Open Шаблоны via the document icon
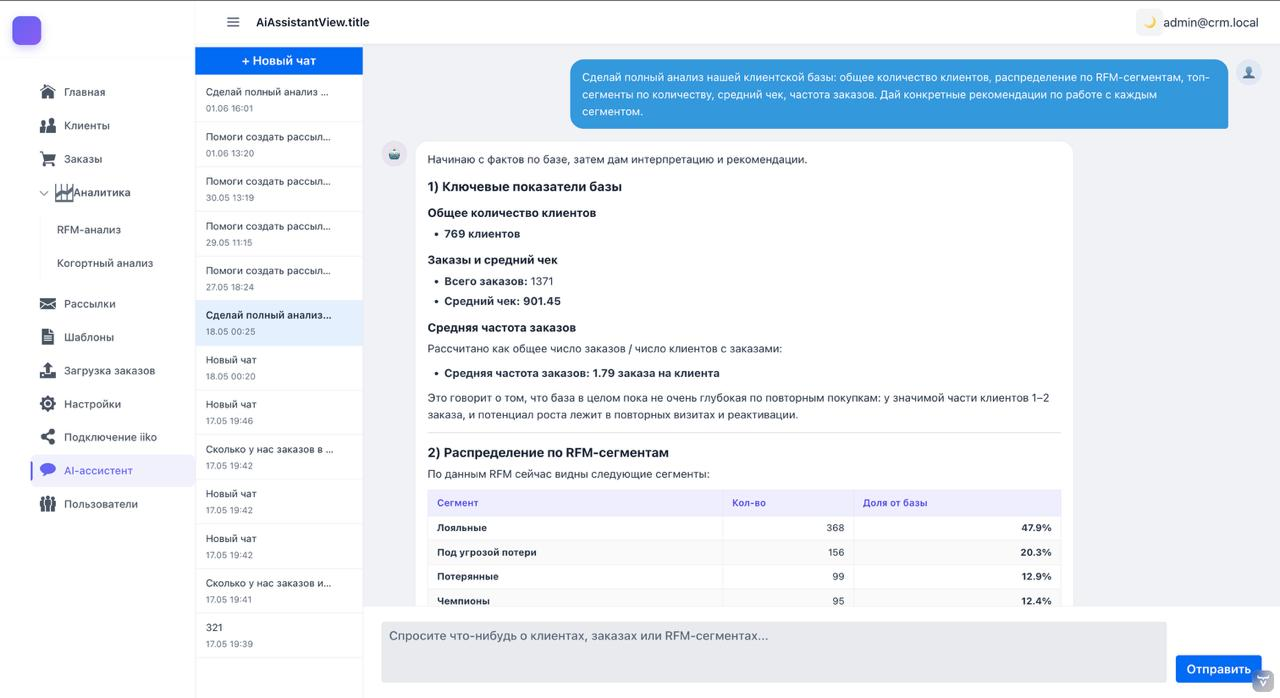The height and width of the screenshot is (698, 1280). click(47, 337)
